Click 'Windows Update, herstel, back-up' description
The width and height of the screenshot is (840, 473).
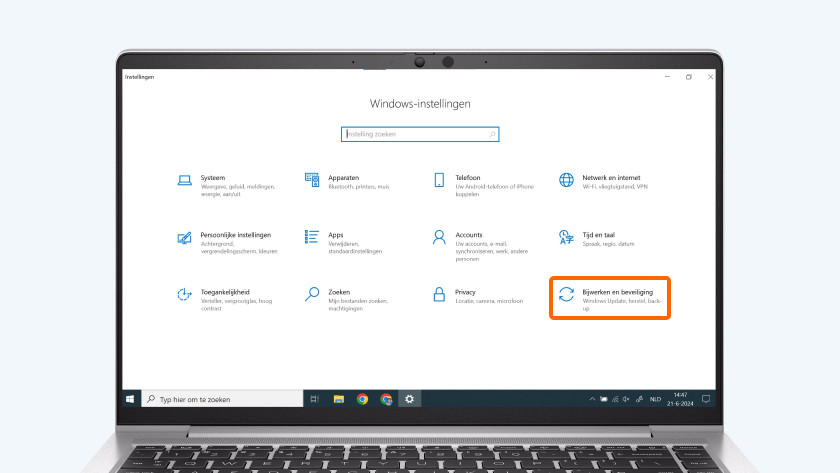coord(622,304)
